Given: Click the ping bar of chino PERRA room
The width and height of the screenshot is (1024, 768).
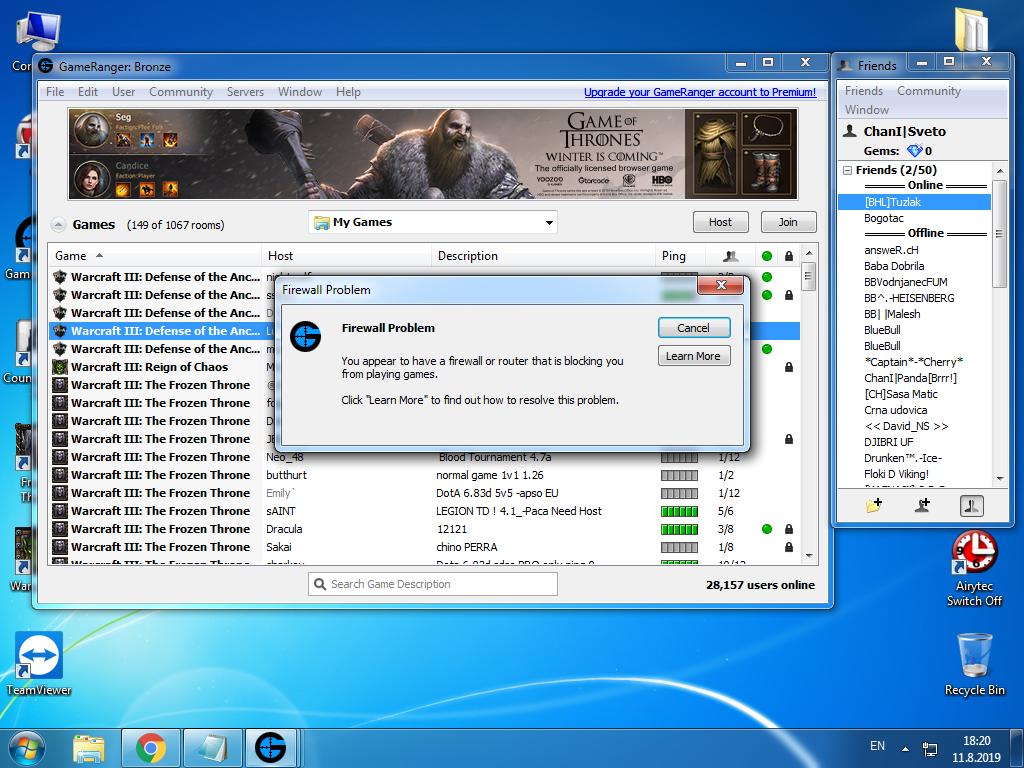Looking at the screenshot, I should click(x=679, y=547).
